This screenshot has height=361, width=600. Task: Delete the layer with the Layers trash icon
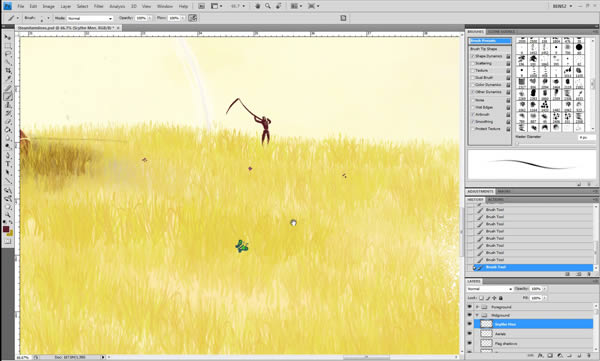click(x=589, y=356)
